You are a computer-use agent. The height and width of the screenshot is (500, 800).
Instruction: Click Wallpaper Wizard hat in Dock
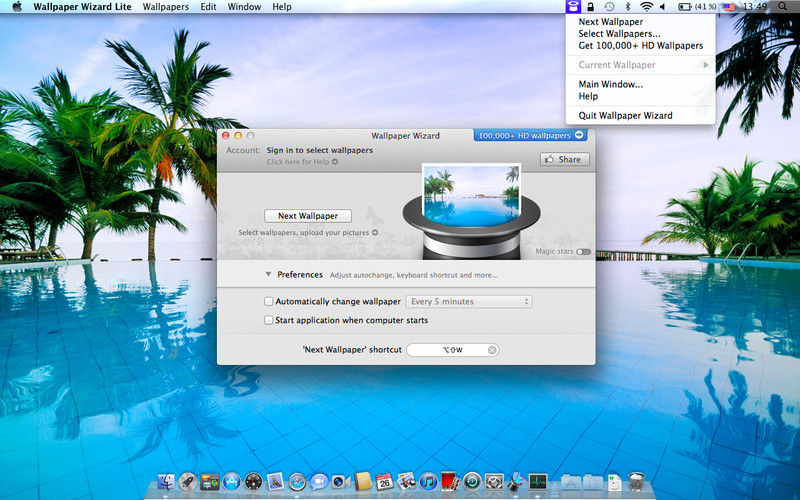tap(516, 481)
